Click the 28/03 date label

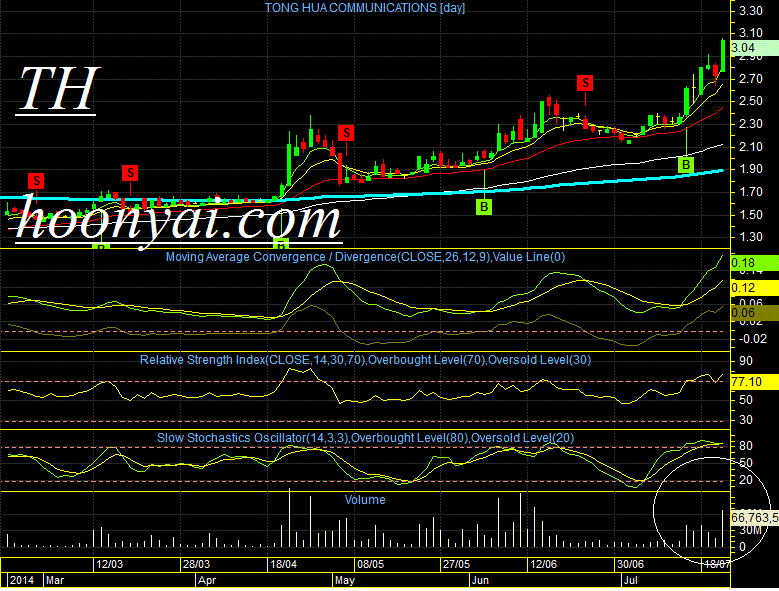(196, 565)
